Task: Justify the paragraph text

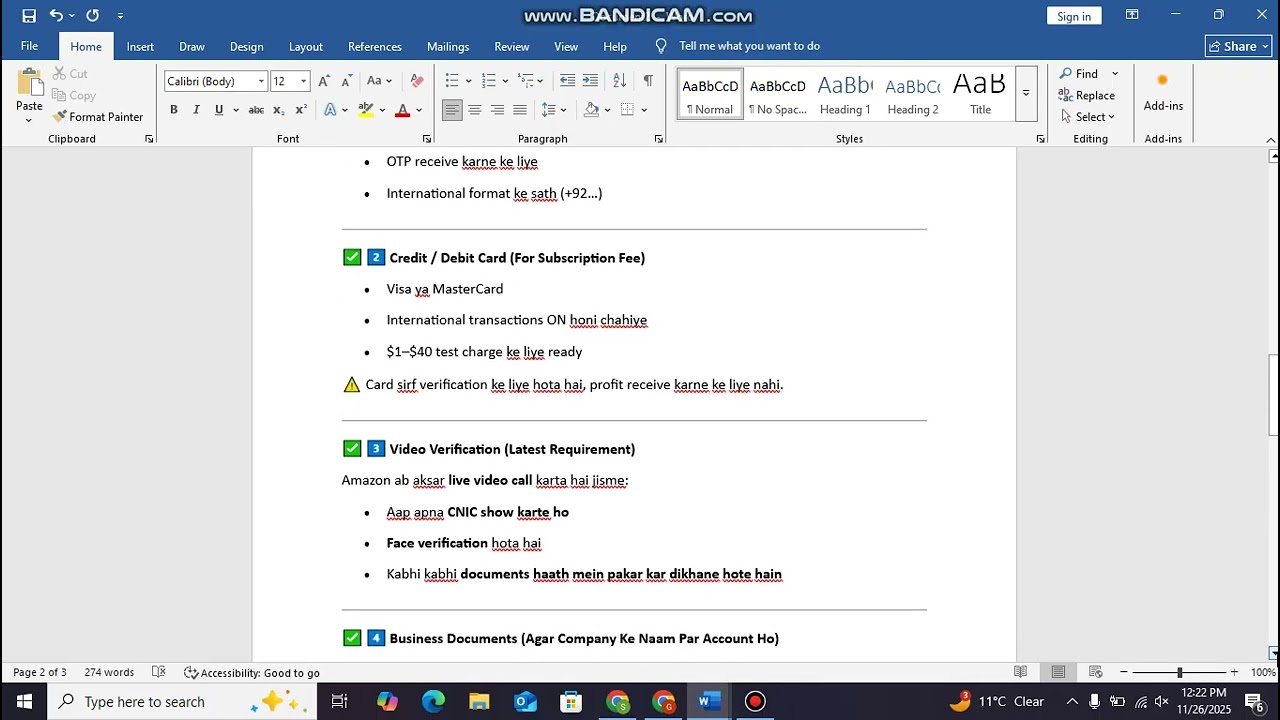Action: (520, 110)
